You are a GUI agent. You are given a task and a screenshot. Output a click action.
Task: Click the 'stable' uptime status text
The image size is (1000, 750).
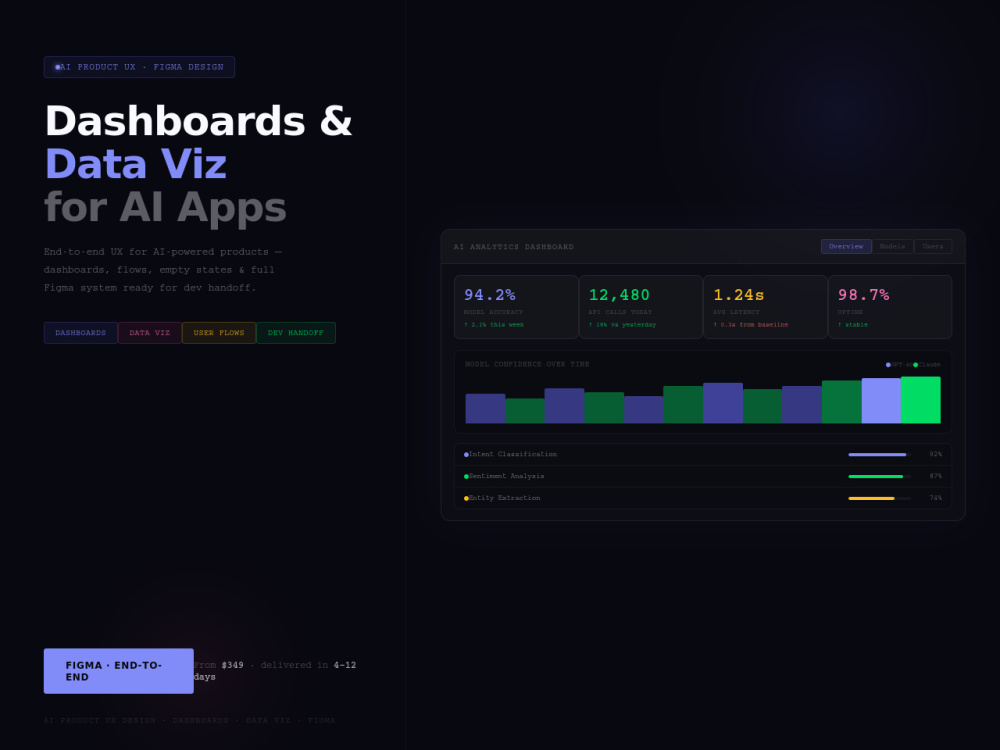pos(853,325)
